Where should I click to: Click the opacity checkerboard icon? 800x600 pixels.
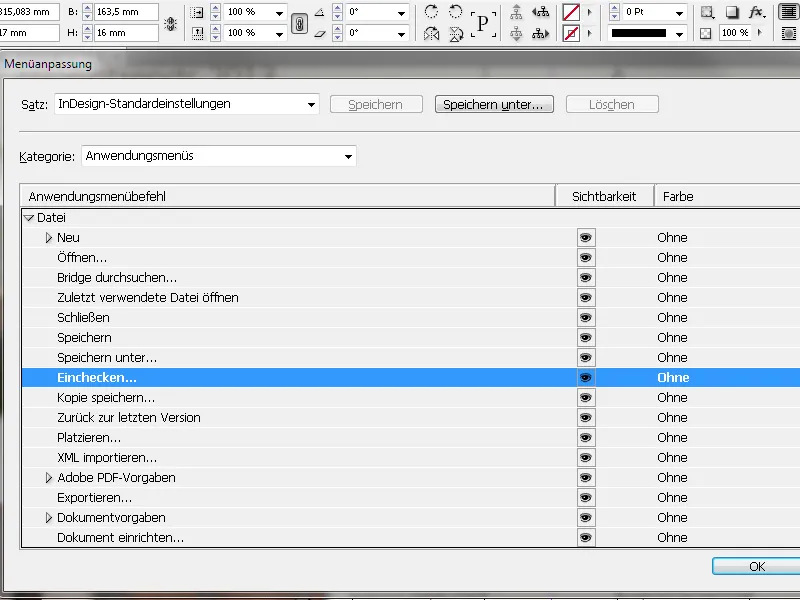(x=706, y=34)
